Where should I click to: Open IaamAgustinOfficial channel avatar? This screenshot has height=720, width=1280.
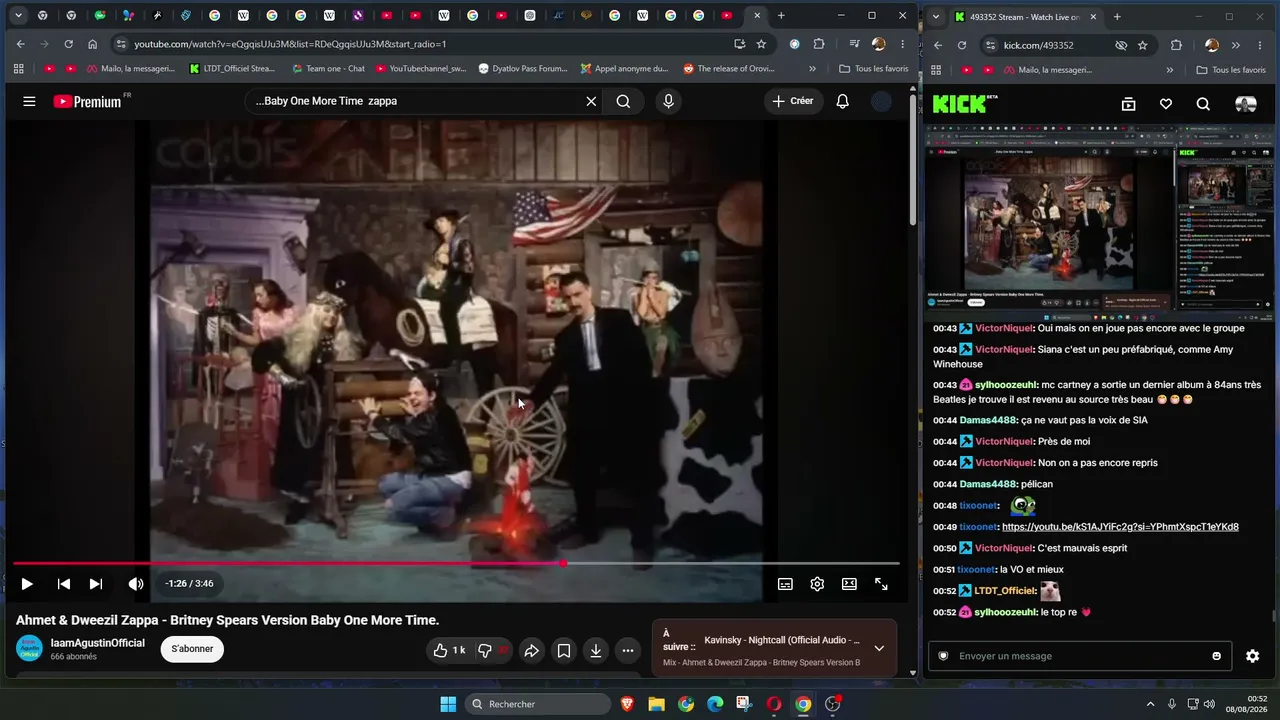click(29, 648)
